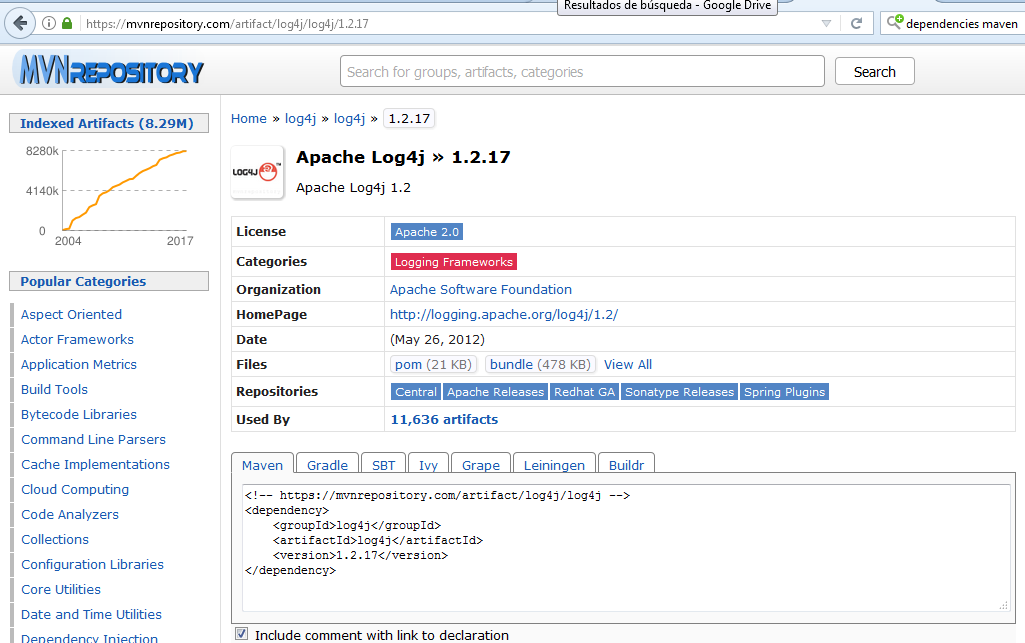Download the bundle (478 KB) file
The image size is (1025, 643).
[x=540, y=365]
